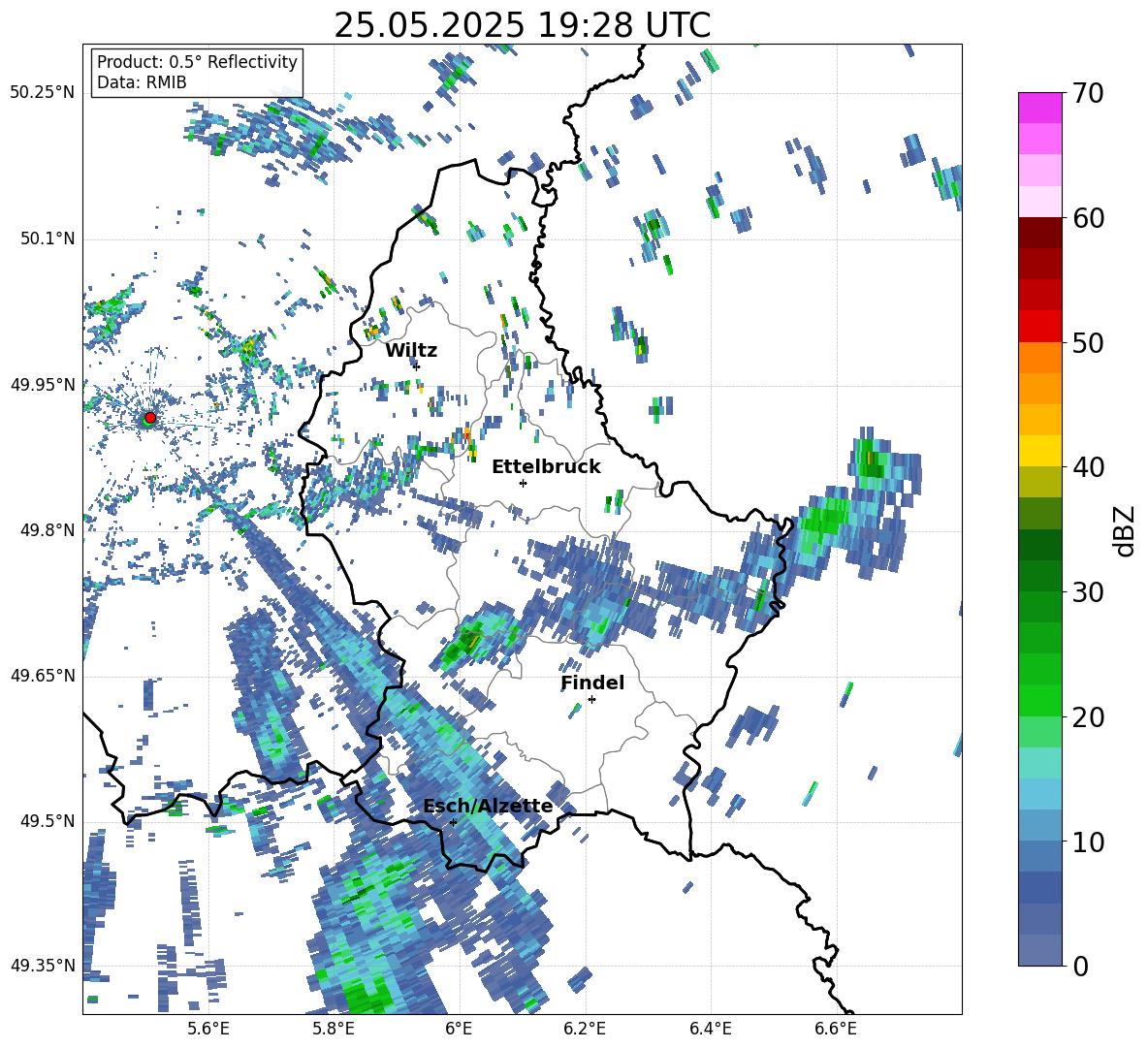The height and width of the screenshot is (1048, 1148).
Task: Click the title 25.05.2025 19:28 UTC
Action: pyautogui.click(x=522, y=25)
